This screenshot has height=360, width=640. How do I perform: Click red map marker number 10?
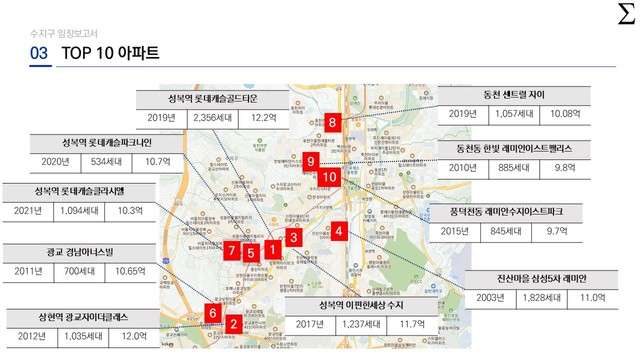point(329,177)
